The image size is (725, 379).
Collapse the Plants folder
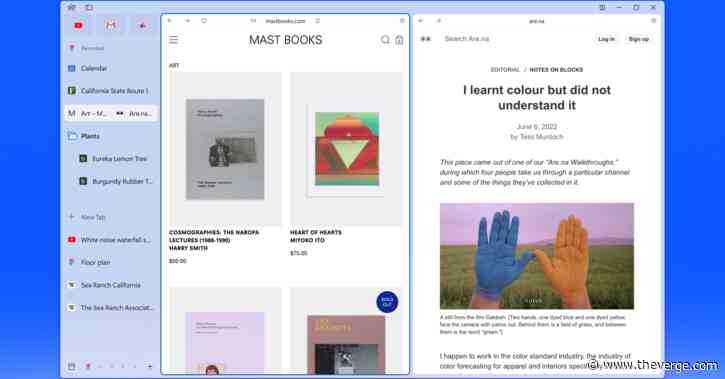pyautogui.click(x=111, y=136)
